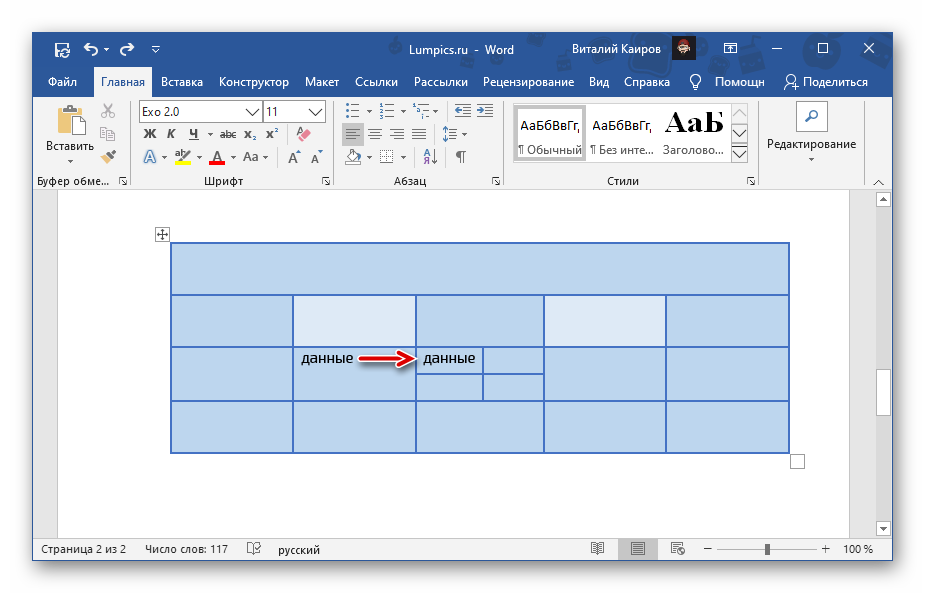Switch to the Вставка tab
This screenshot has width=925, height=593.
coord(181,82)
